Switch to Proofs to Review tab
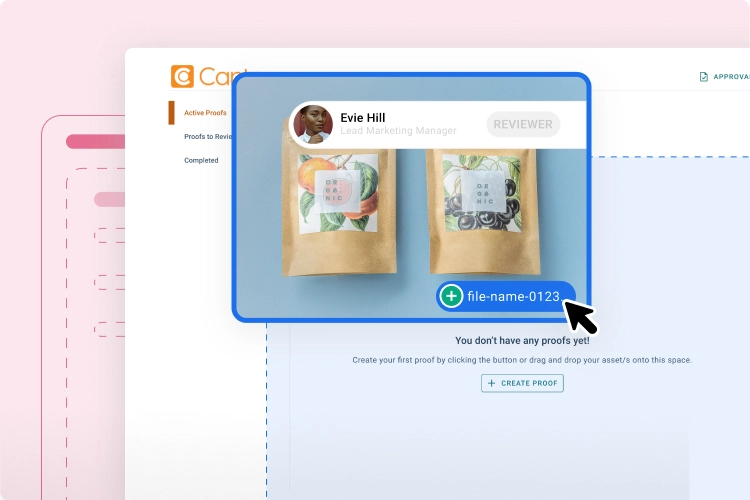Viewport: 750px width, 500px height. click(x=208, y=136)
